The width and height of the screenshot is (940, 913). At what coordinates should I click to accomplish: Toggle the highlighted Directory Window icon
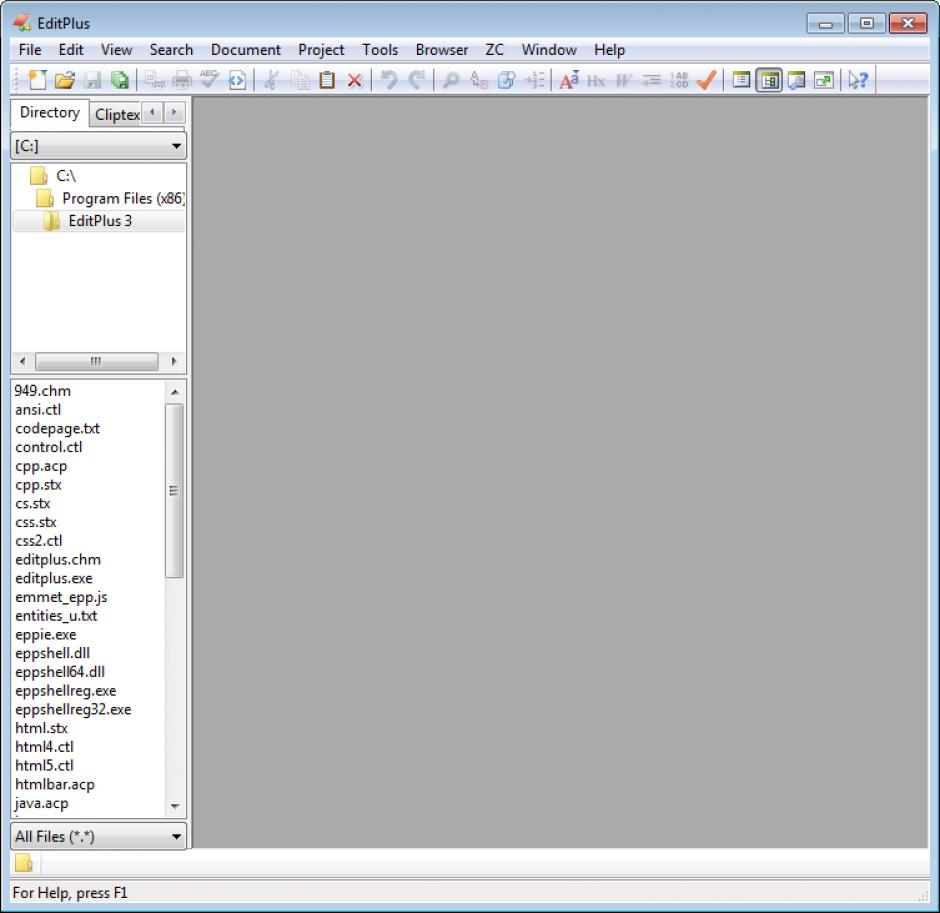pyautogui.click(x=769, y=80)
